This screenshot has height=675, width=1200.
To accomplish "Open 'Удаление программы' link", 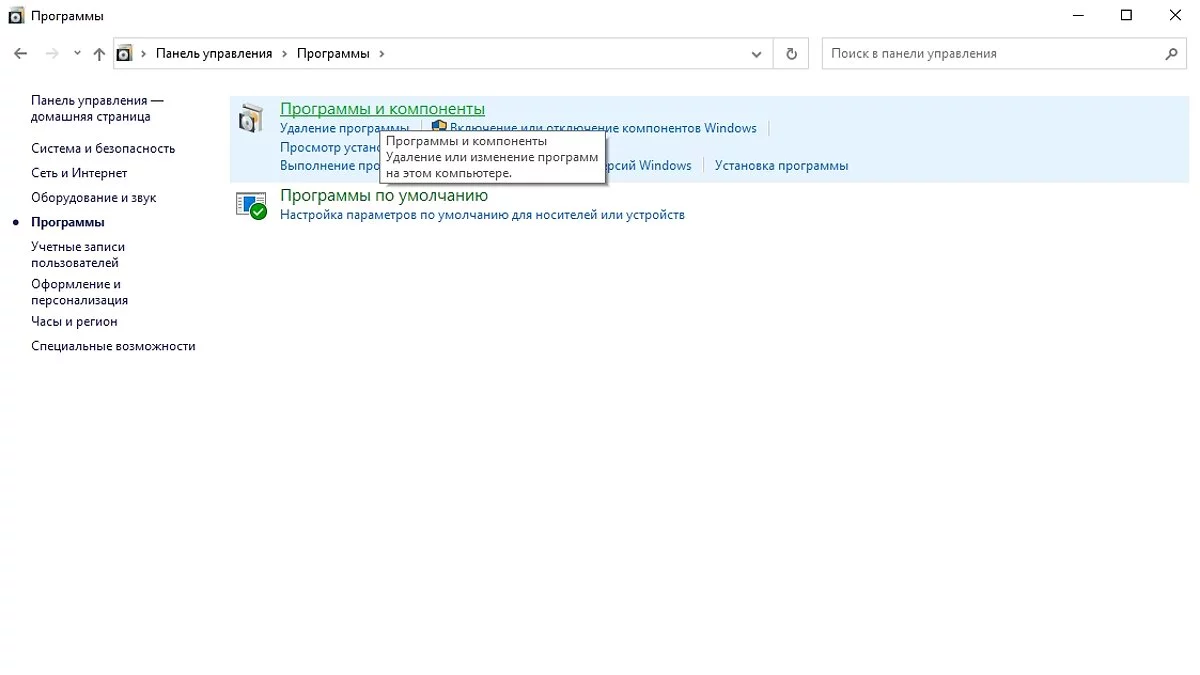I will tap(344, 128).
